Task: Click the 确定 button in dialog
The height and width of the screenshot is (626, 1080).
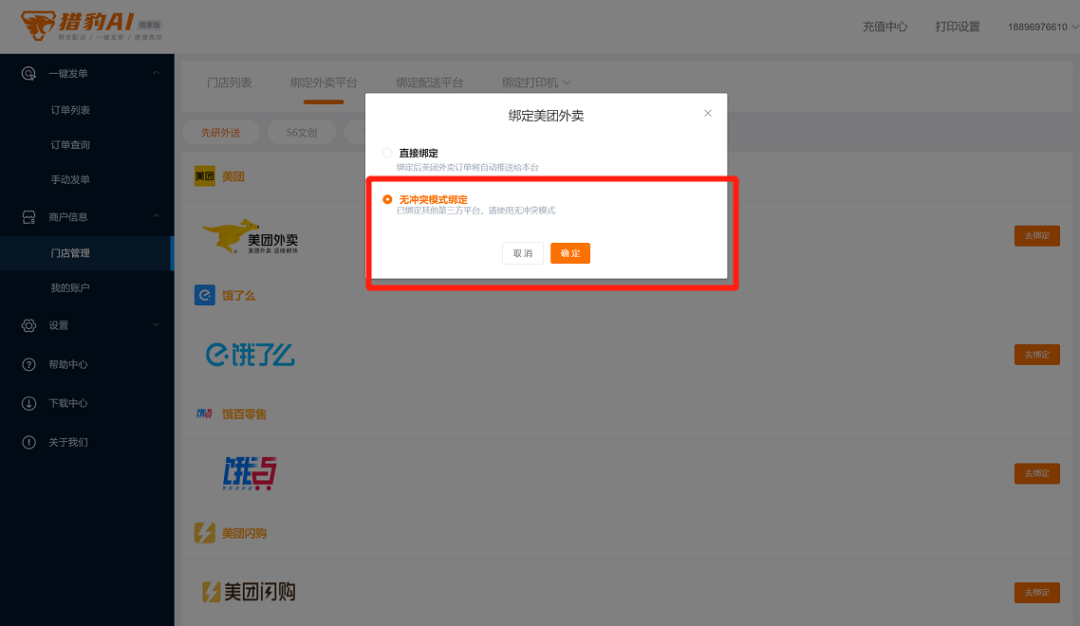Action: 570,253
